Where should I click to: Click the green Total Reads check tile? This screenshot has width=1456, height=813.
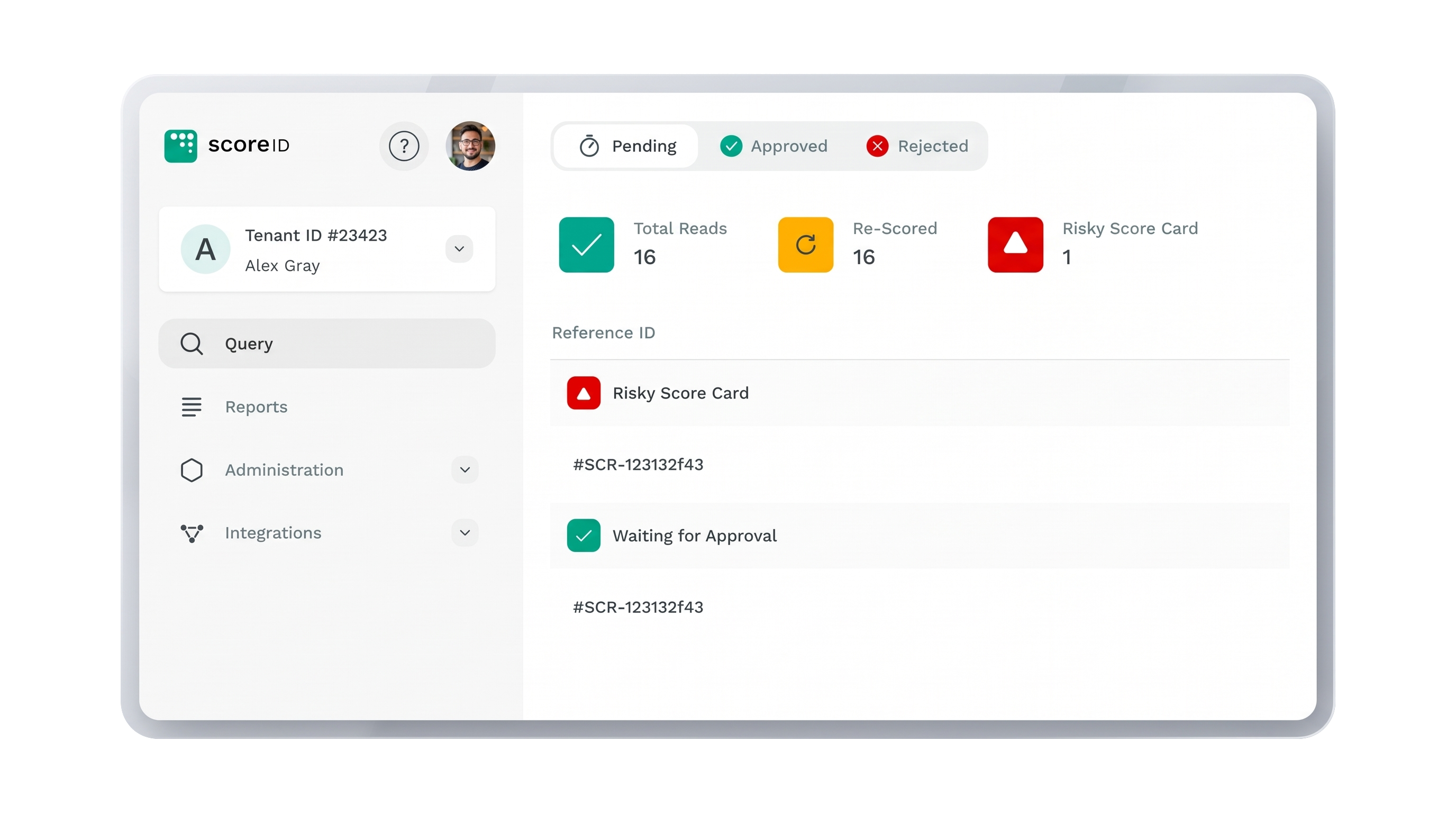pos(586,245)
